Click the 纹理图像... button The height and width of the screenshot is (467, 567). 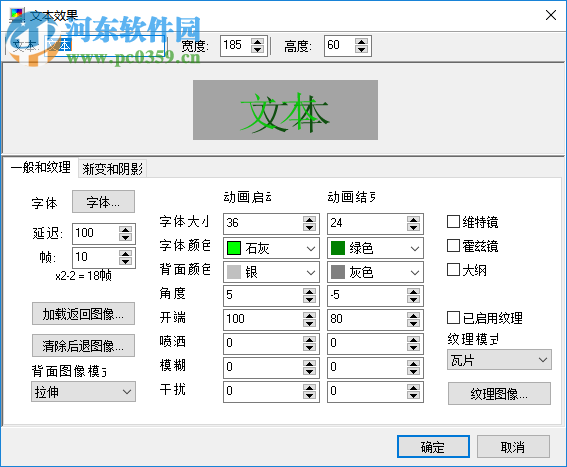(499, 394)
